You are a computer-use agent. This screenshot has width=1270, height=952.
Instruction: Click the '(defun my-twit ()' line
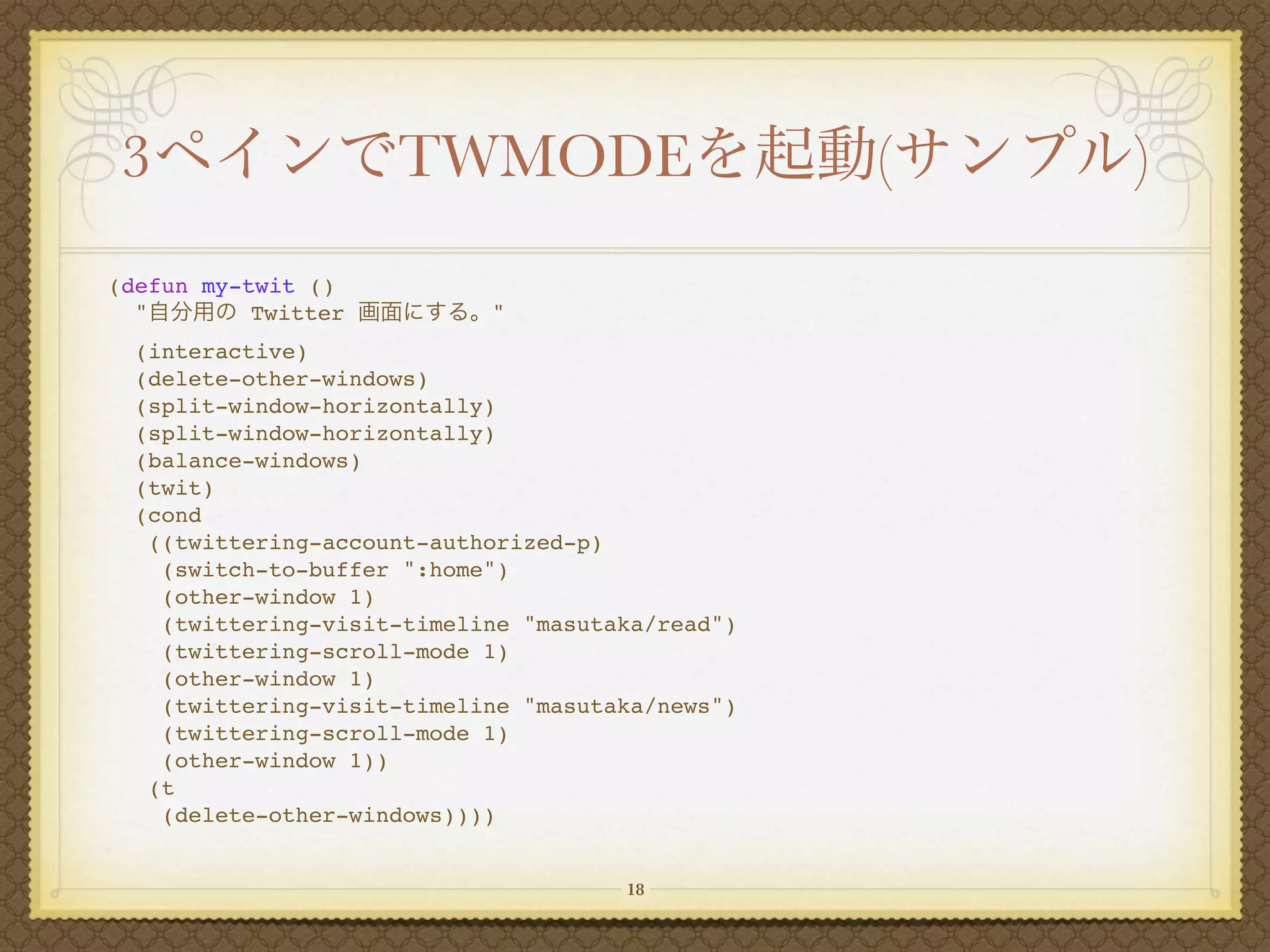(x=222, y=286)
